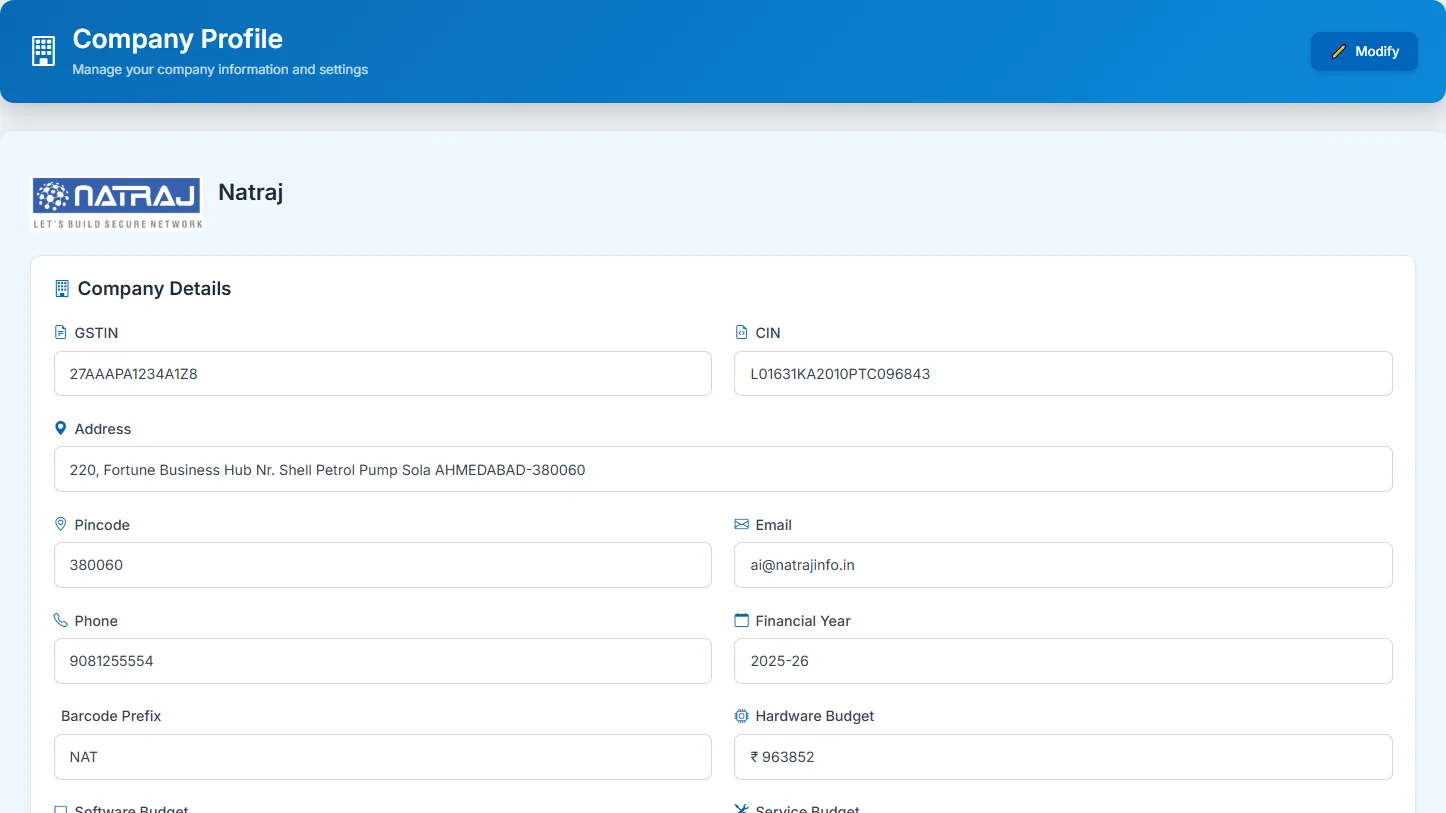1446x813 pixels.
Task: Click the Company Profile heading
Action: coord(178,39)
